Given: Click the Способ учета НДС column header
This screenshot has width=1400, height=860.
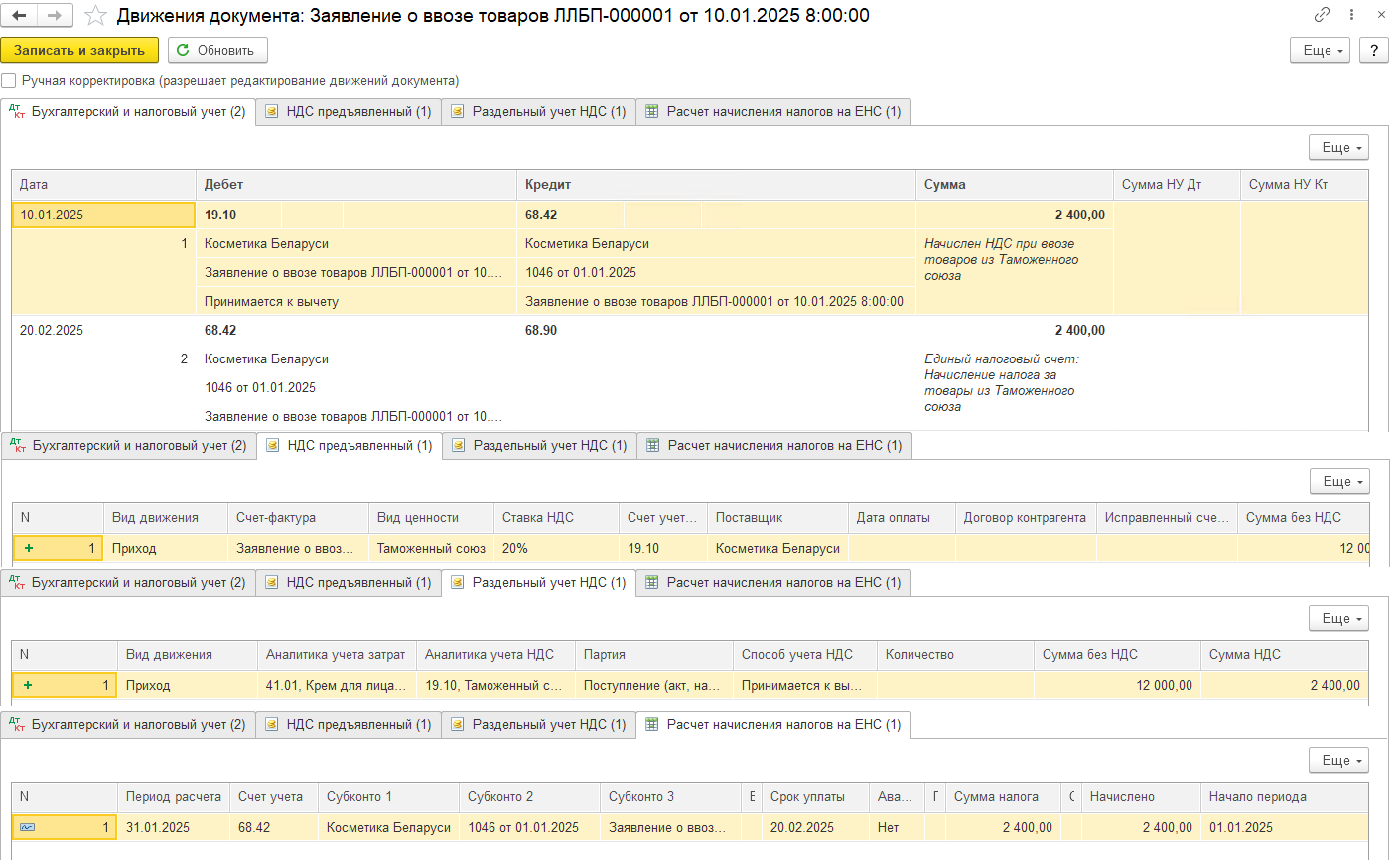Looking at the screenshot, I should tap(805, 655).
